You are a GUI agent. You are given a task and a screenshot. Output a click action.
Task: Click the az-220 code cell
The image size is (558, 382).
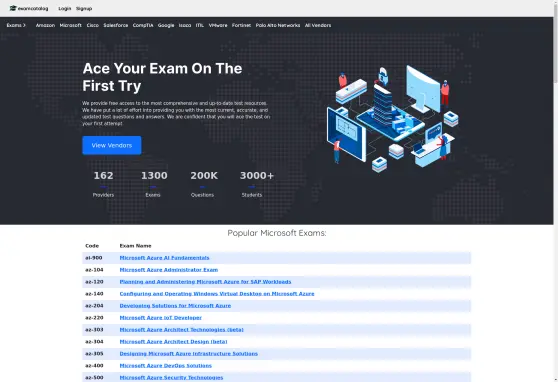click(94, 318)
